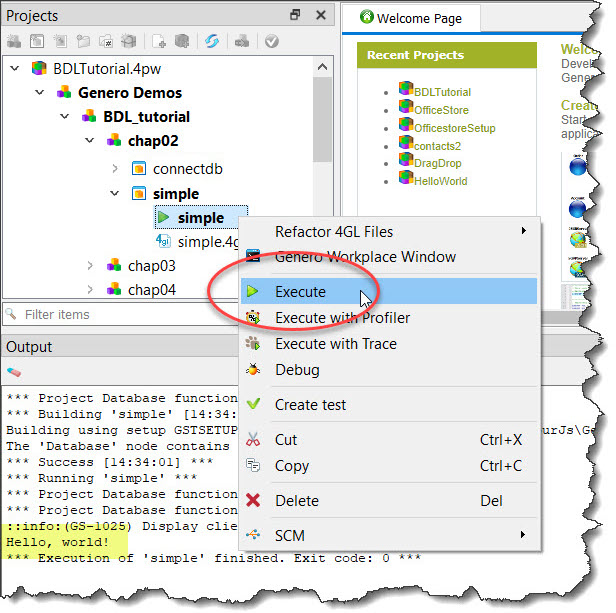Viewport: 616px width, 613px height.
Task: Click the Recent Projects header
Action: (447, 55)
